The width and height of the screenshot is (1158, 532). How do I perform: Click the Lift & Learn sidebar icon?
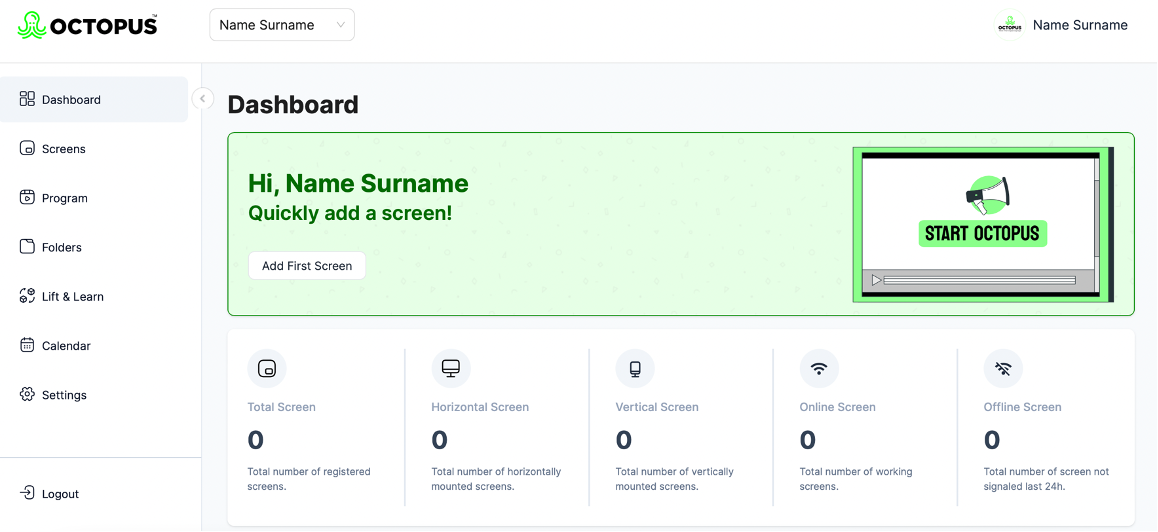(x=27, y=296)
